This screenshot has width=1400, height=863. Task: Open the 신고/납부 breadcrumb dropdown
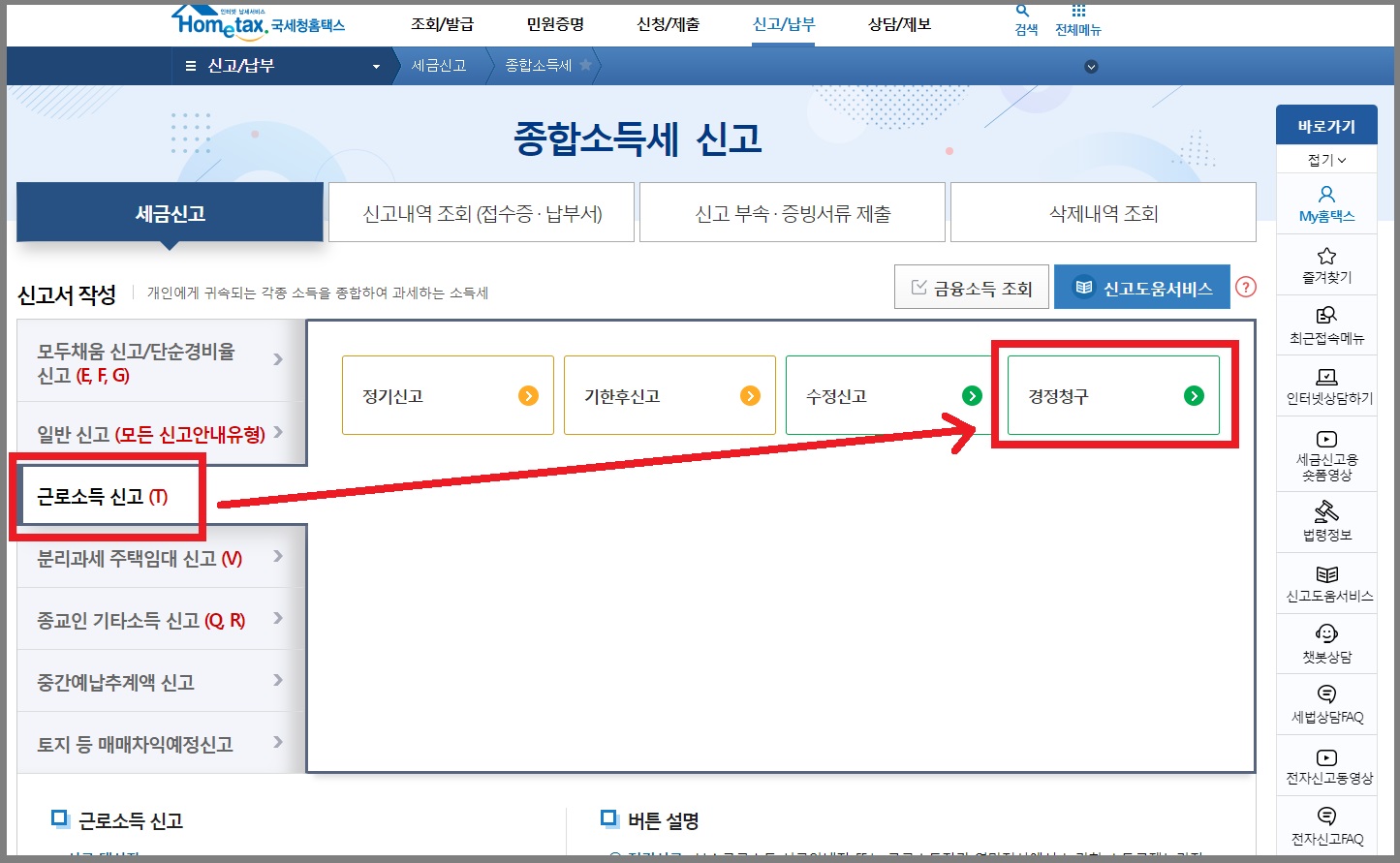click(377, 66)
